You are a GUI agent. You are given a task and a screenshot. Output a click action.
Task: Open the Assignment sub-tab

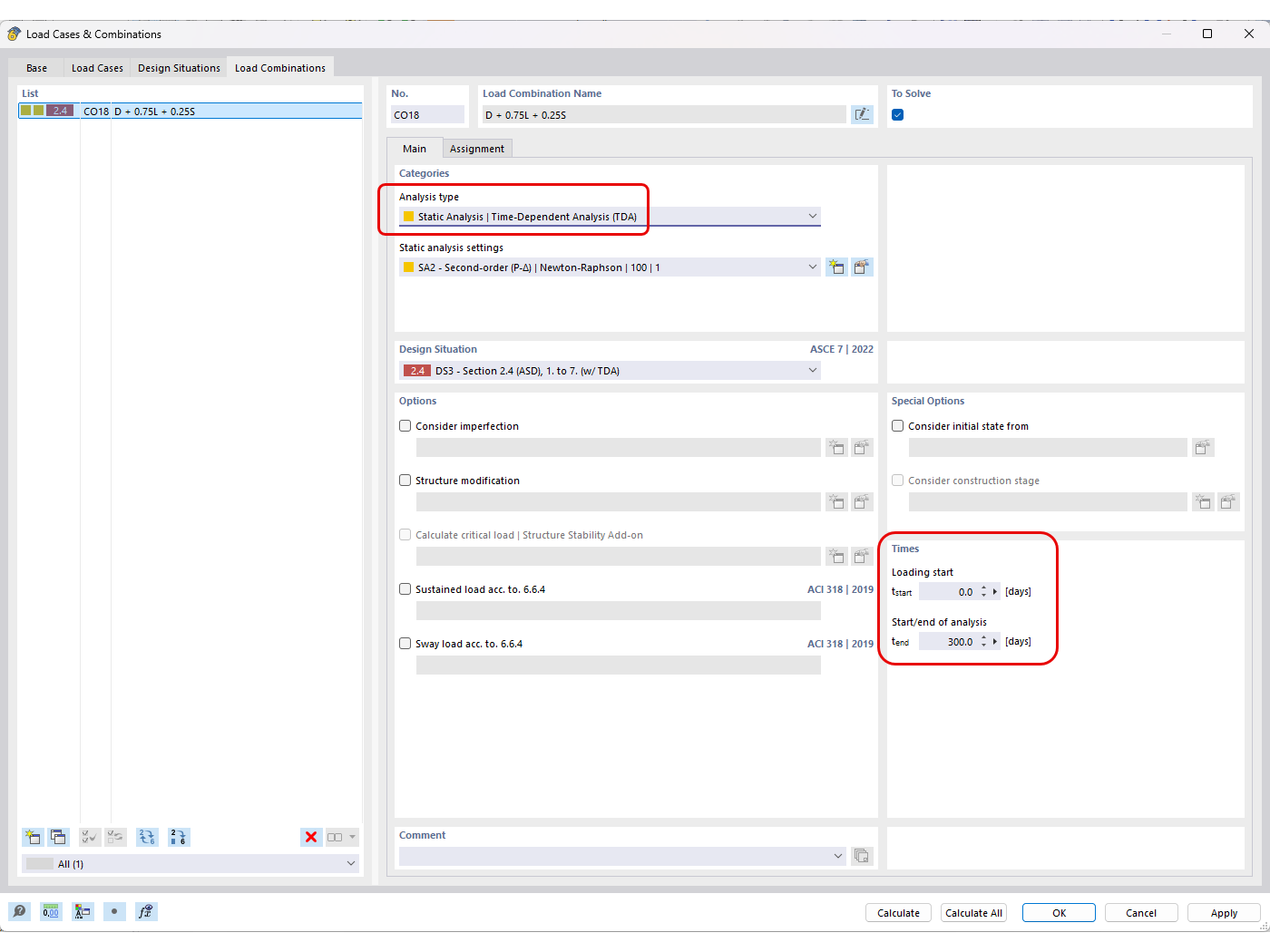point(477,149)
